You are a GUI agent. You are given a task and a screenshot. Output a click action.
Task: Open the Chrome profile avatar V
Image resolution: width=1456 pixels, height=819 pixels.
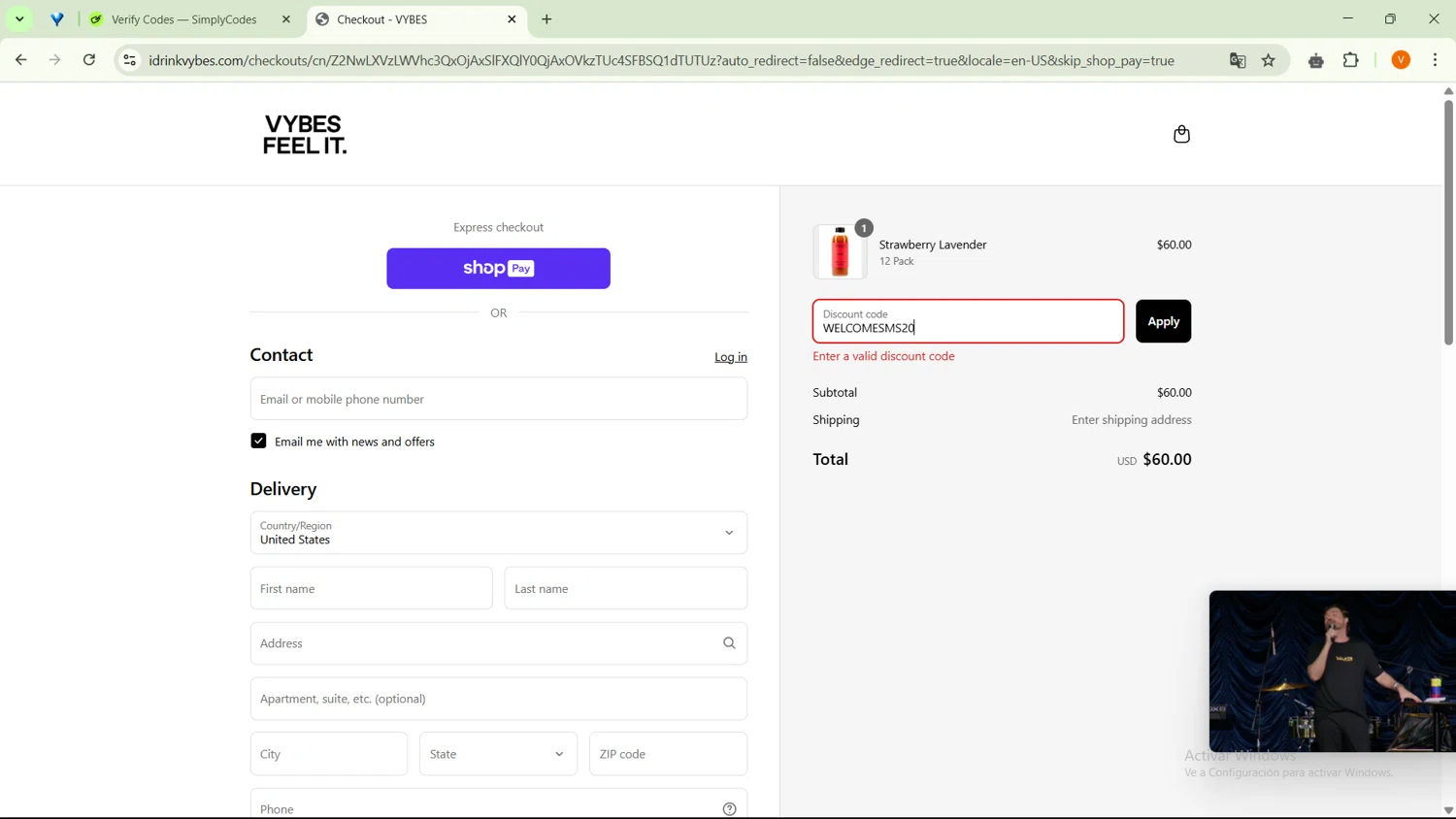[x=1401, y=60]
